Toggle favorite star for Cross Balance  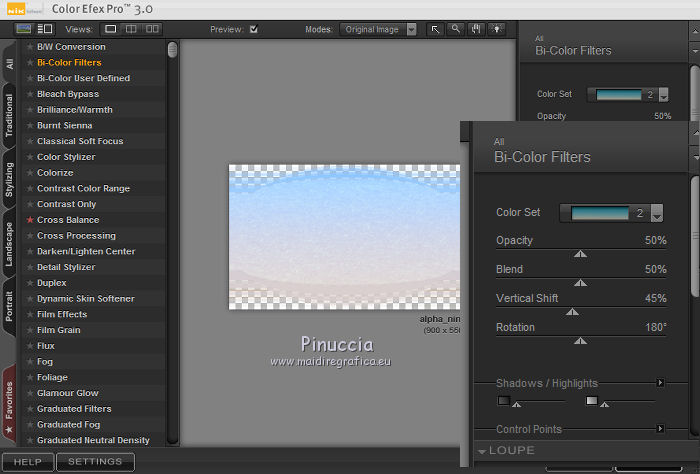click(x=30, y=220)
